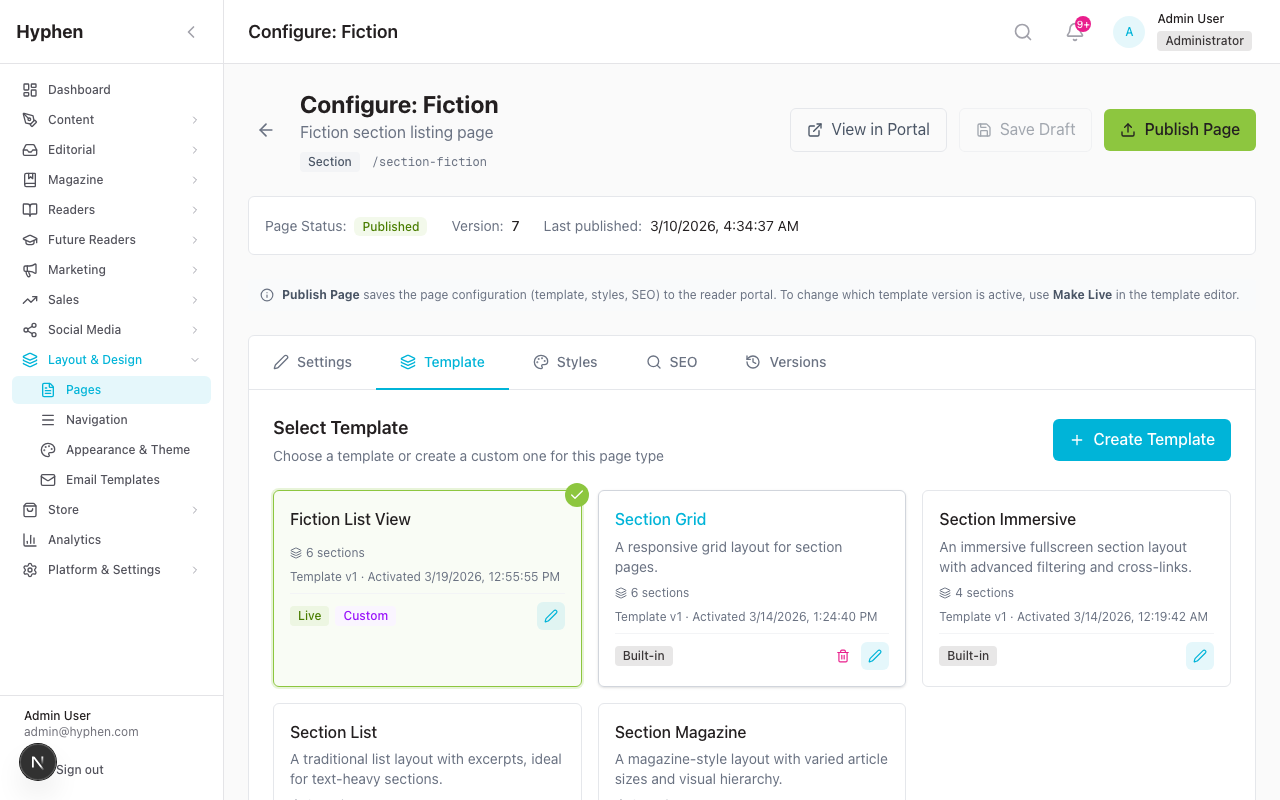
Task: Select Fiction List View as active template checkmark
Action: click(577, 494)
